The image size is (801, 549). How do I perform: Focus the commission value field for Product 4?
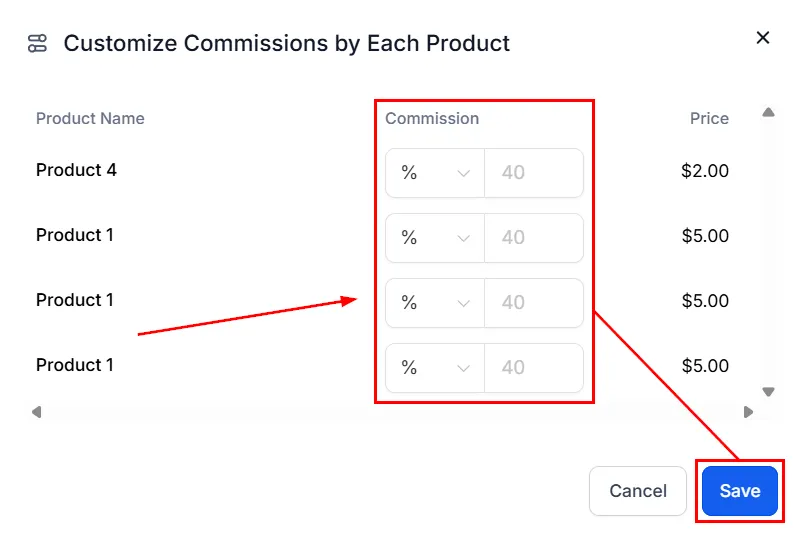tap(534, 173)
